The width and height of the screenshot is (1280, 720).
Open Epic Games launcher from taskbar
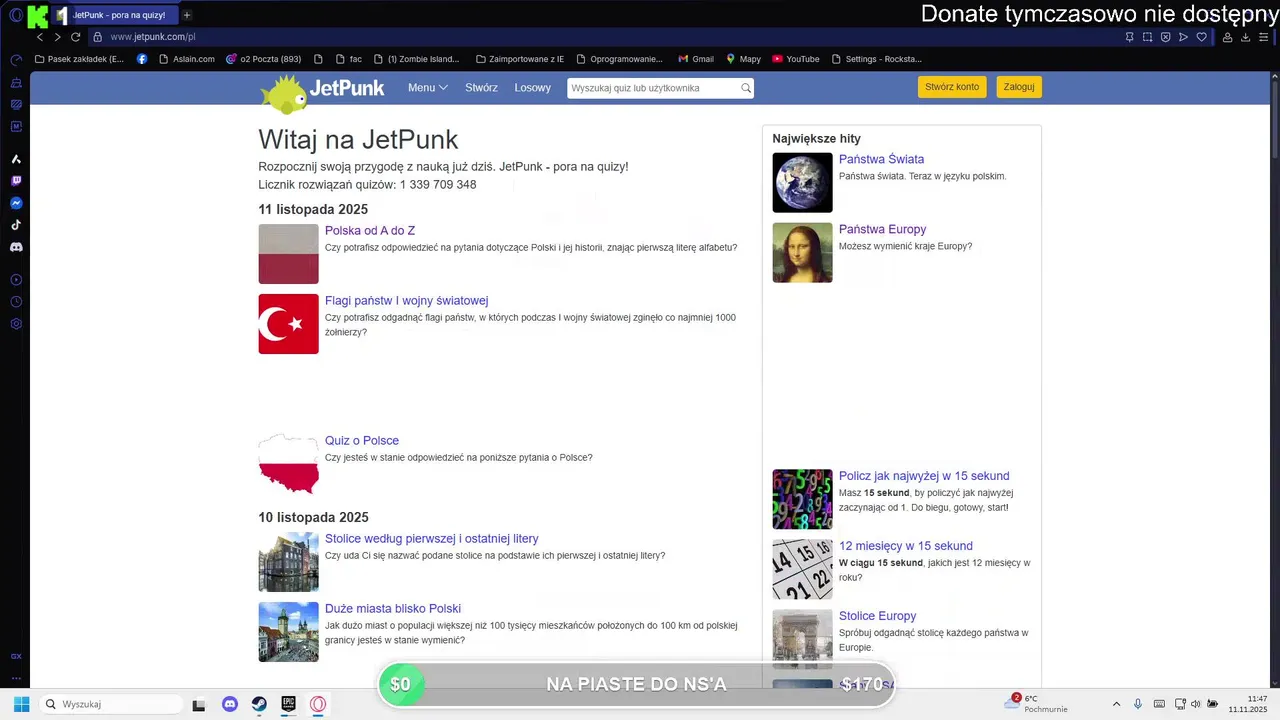[288, 704]
